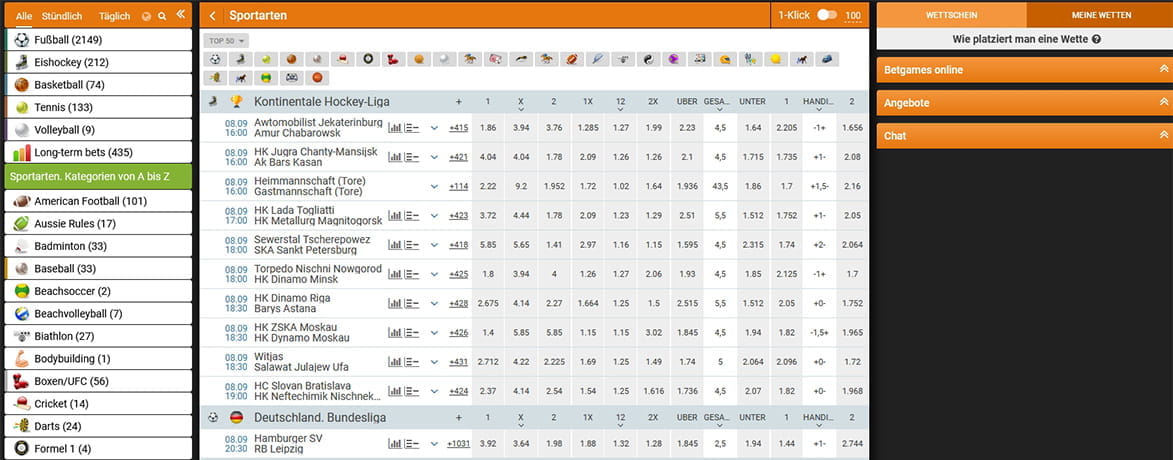Bet on odds 1.86 for Awtomobilist home win
The height and width of the screenshot is (460, 1173).
coord(488,128)
